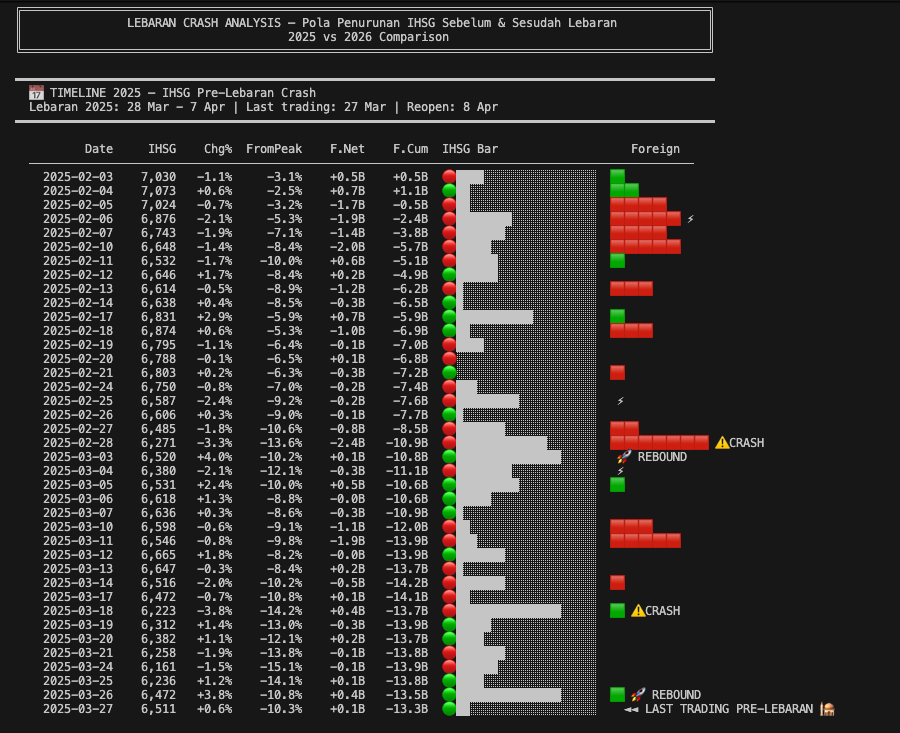Click the 'LAST TRADING PRE-LEBARAN' label
The image size is (900, 733).
tap(729, 709)
